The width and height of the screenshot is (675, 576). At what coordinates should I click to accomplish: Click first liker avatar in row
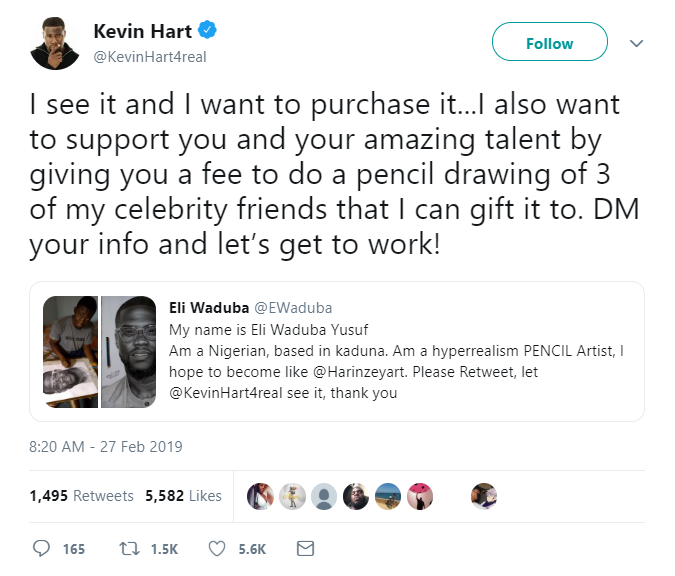click(x=260, y=496)
